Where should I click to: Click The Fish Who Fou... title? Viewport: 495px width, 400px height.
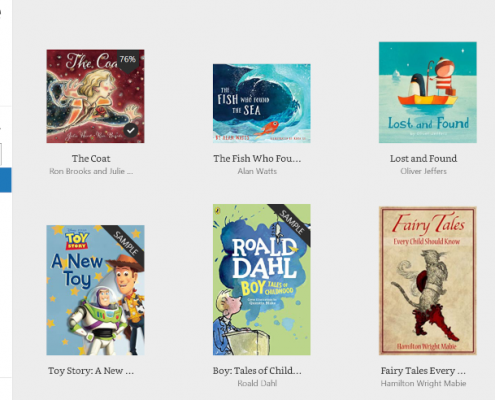(257, 159)
